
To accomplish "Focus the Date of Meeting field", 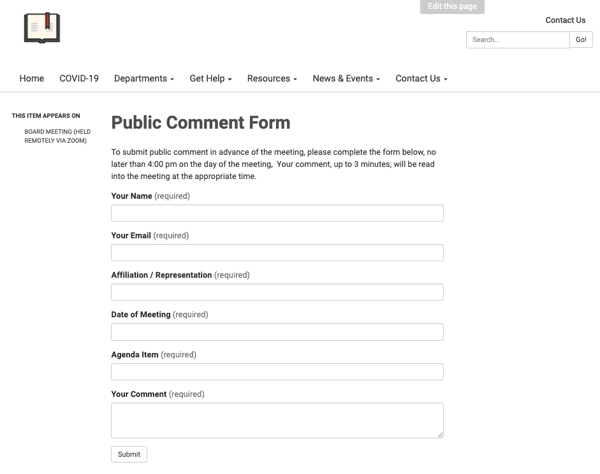I will click(277, 332).
